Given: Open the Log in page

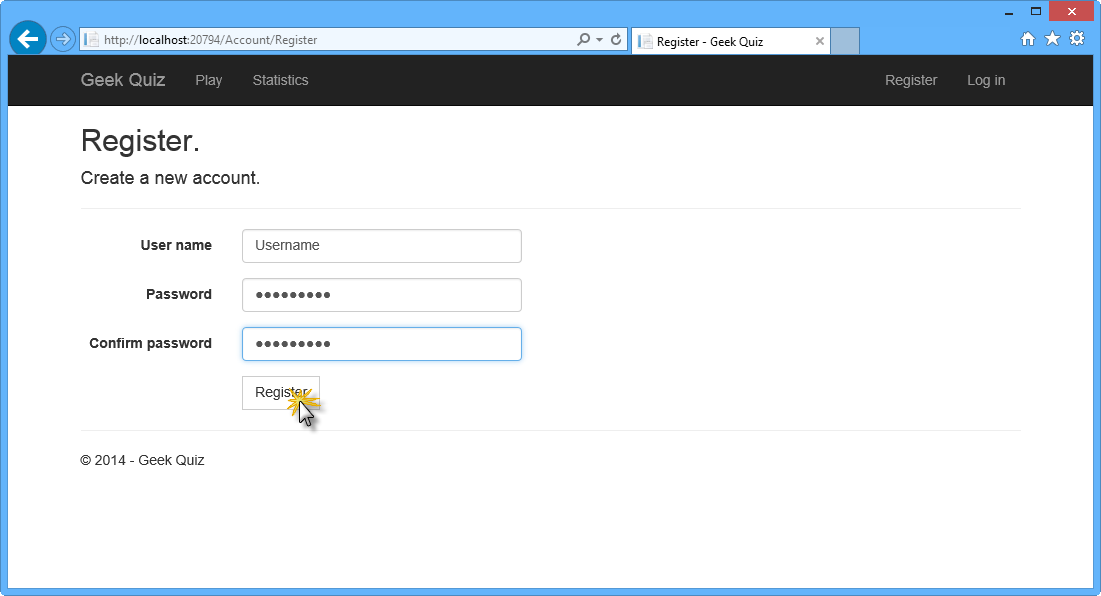Looking at the screenshot, I should click(x=986, y=80).
